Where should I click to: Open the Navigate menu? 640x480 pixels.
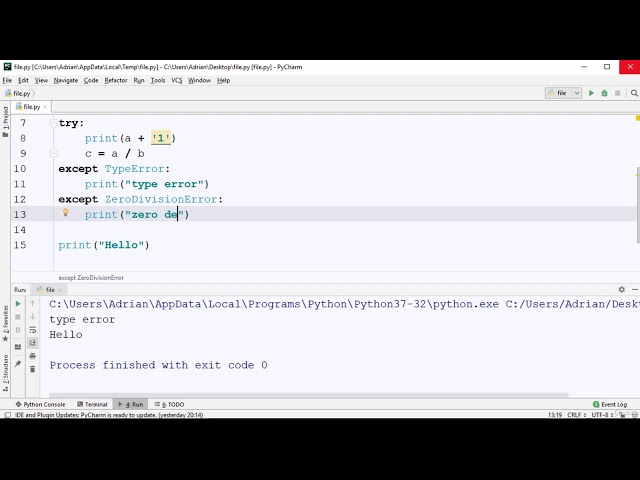pos(66,80)
